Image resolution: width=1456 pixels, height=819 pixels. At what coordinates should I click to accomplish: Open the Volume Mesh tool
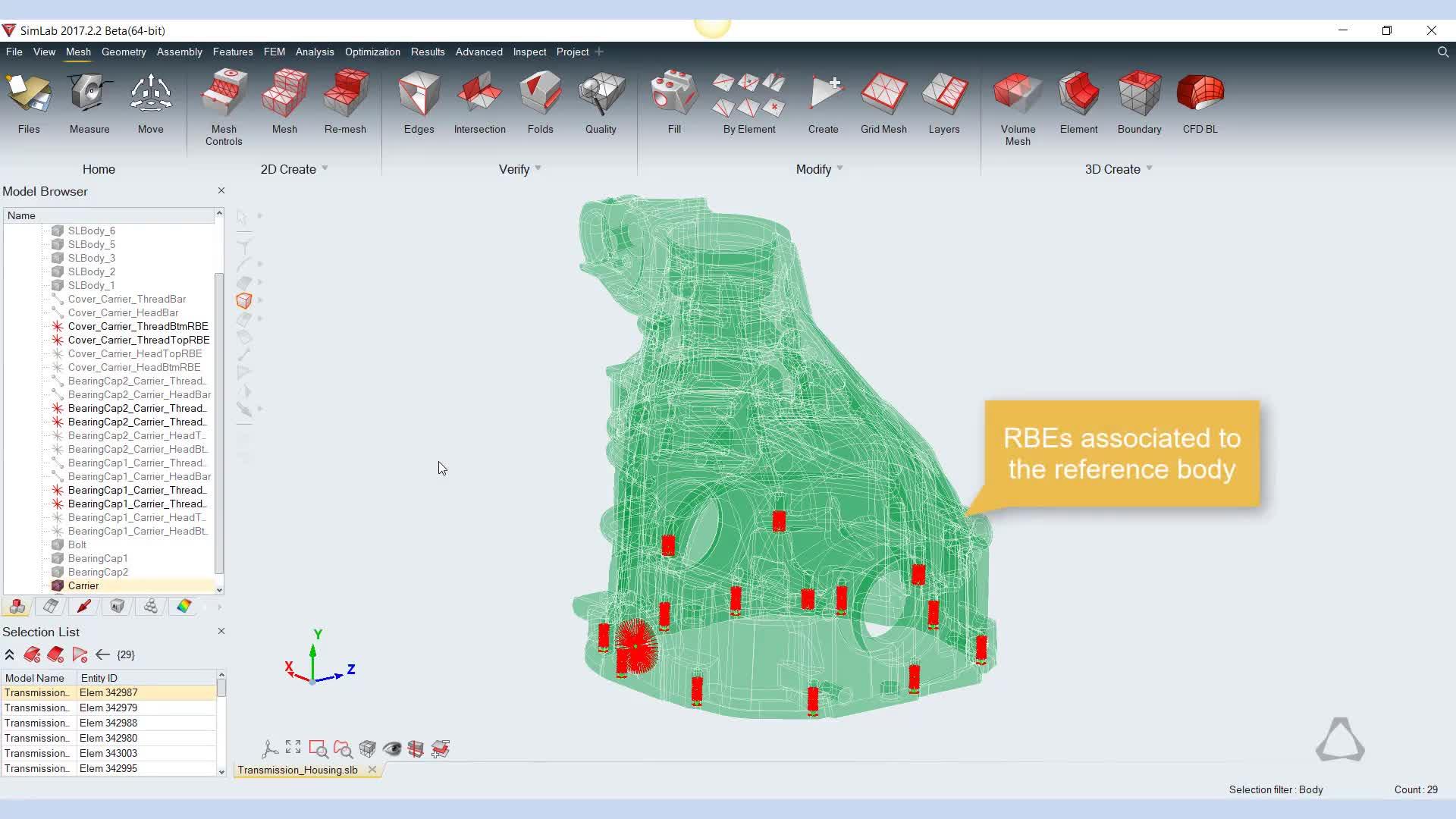1017,106
